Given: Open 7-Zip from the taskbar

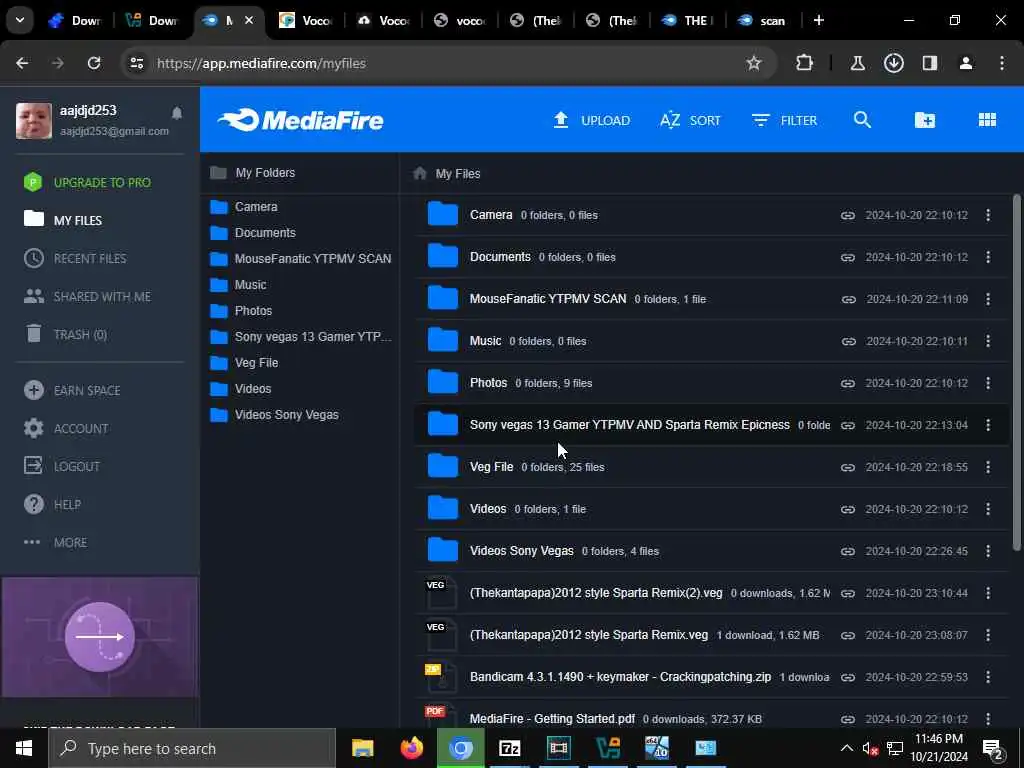Looking at the screenshot, I should click(509, 748).
